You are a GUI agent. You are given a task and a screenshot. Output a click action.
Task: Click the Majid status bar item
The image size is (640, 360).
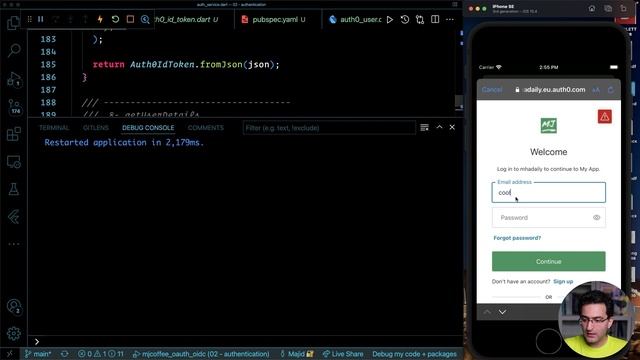pyautogui.click(x=296, y=354)
